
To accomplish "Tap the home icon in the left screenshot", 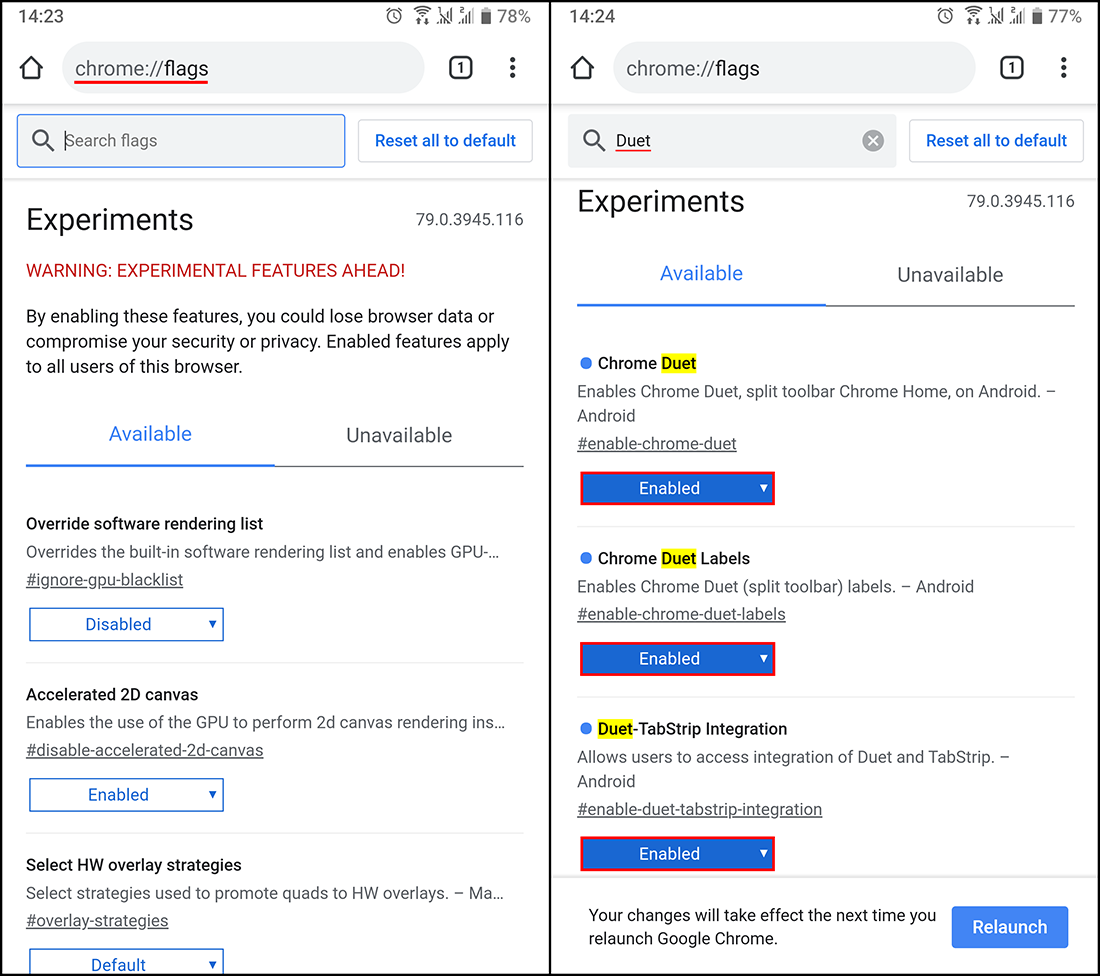I will point(31,68).
